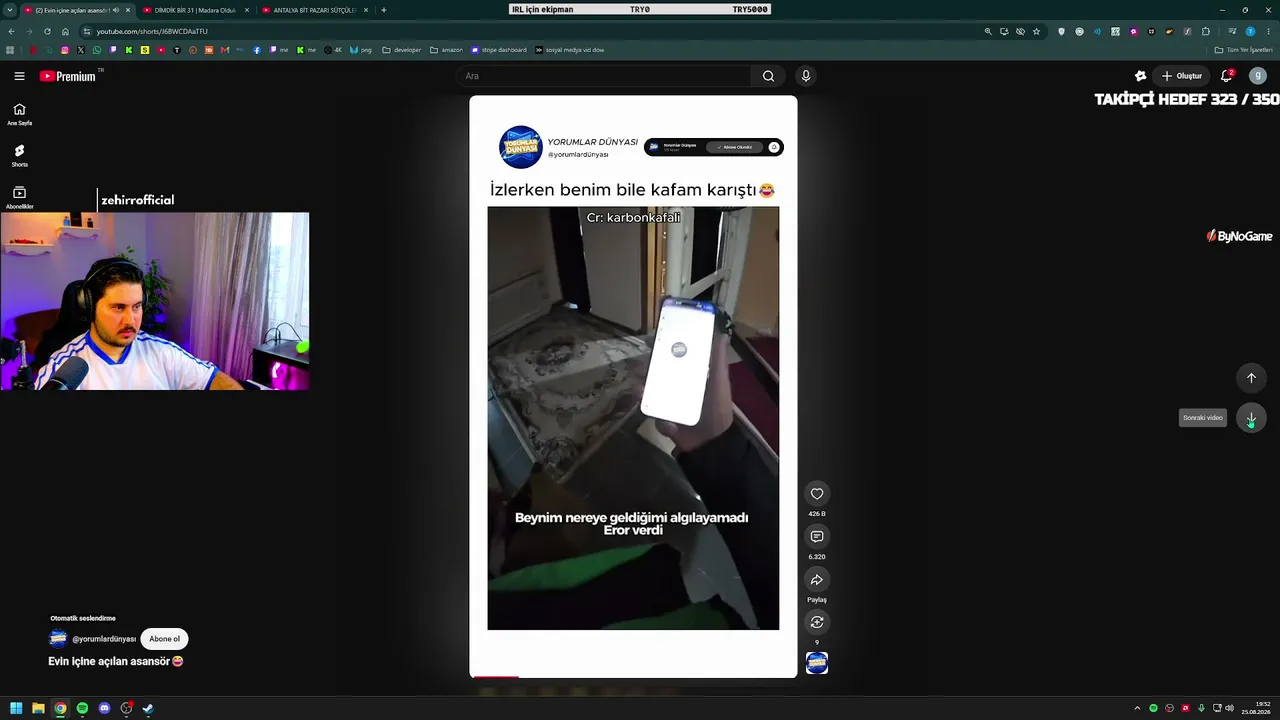
Task: Open the Facebook bookmark icon
Action: (257, 50)
